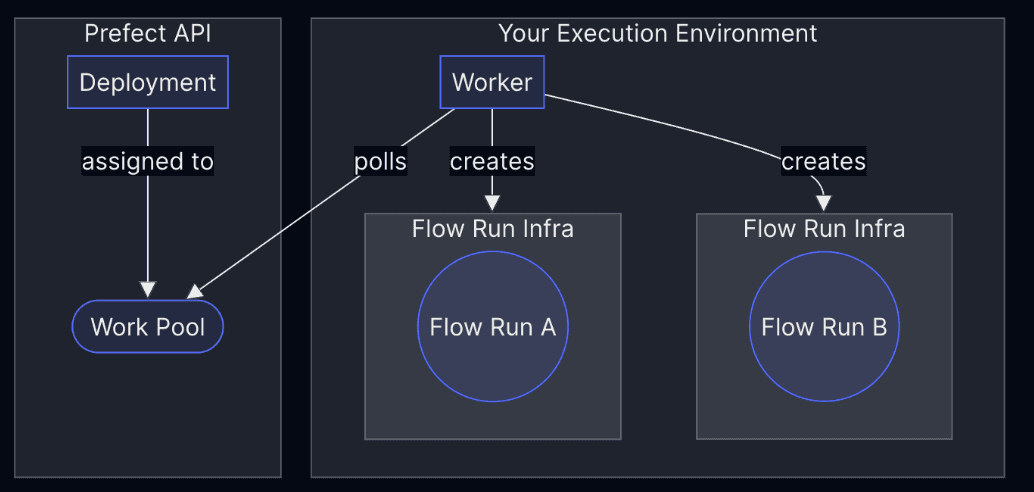Click the Worker node box
Screen dimensions: 1034x492
(x=492, y=82)
